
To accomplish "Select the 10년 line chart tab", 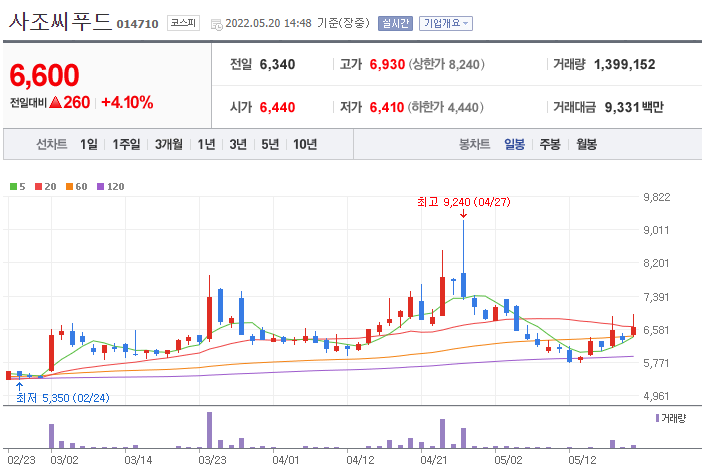I will (x=305, y=144).
